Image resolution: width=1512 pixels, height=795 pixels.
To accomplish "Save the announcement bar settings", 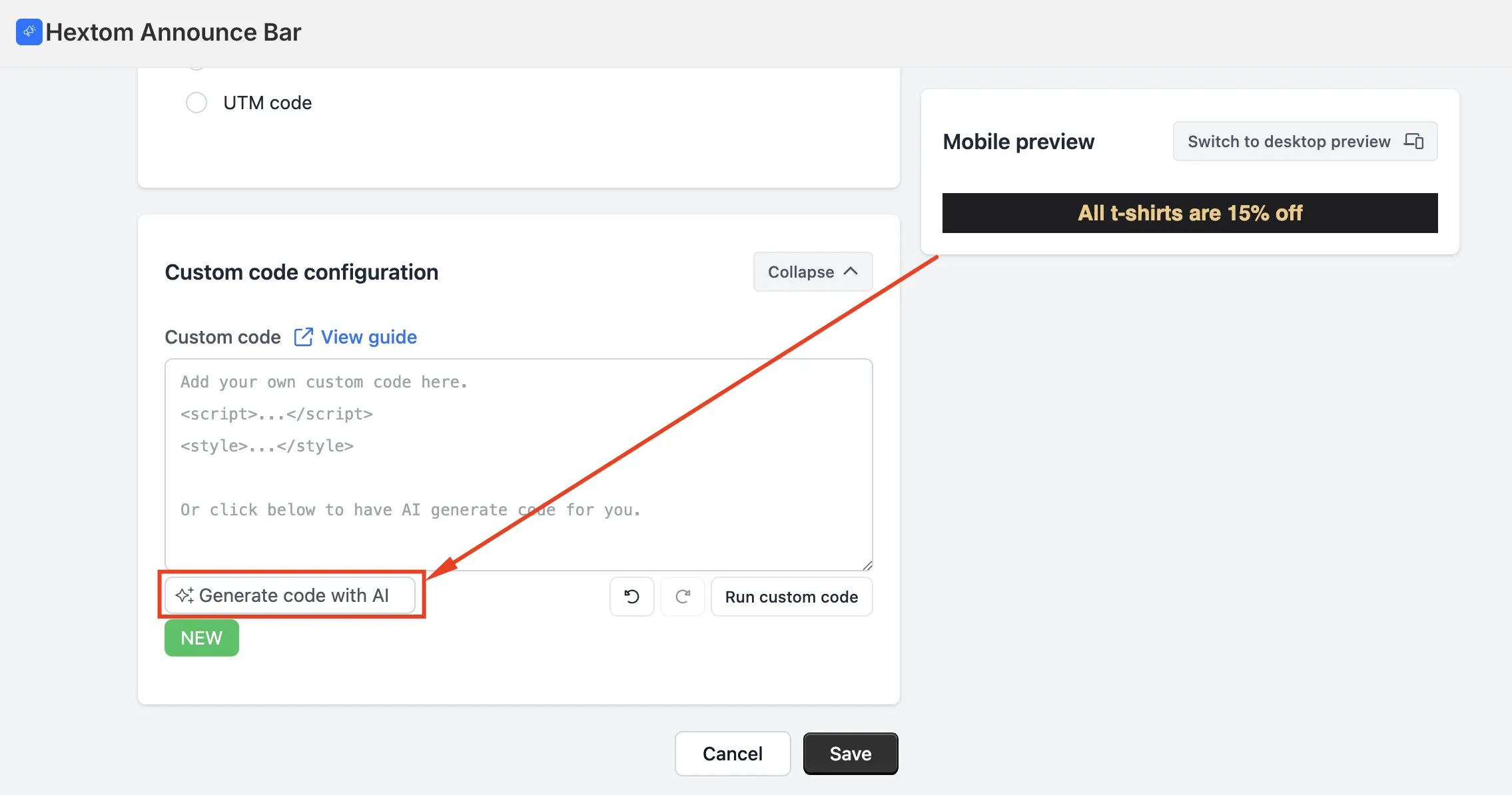I will (x=851, y=754).
